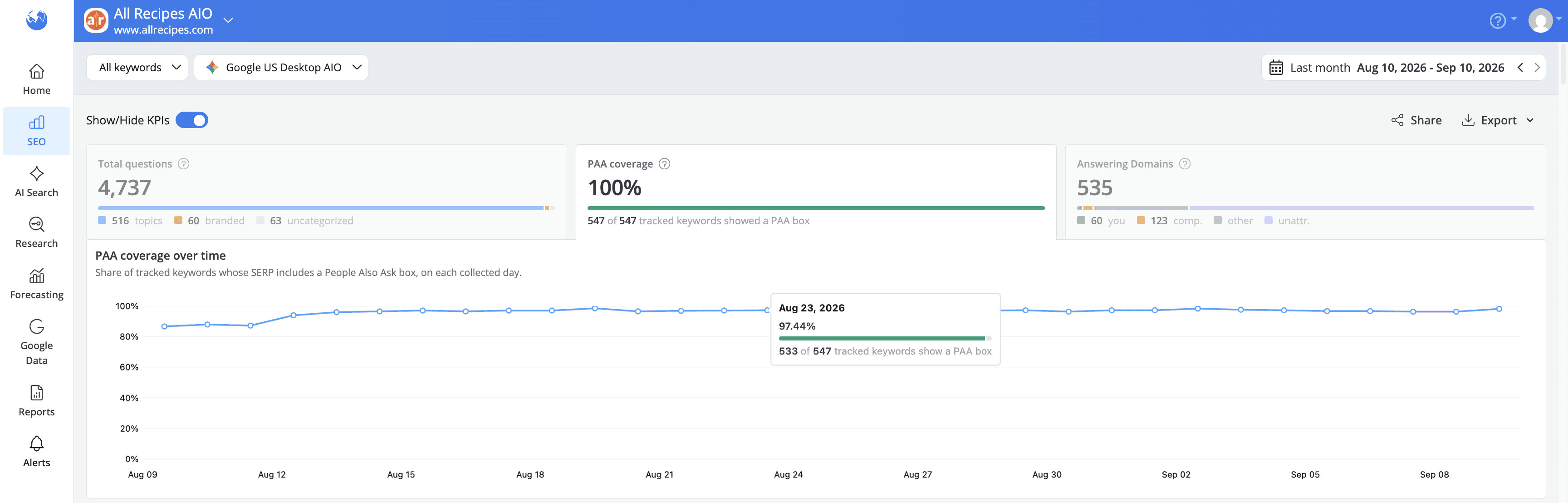Image resolution: width=1568 pixels, height=503 pixels.
Task: Click Answering Domains help icon
Action: coord(1185,164)
